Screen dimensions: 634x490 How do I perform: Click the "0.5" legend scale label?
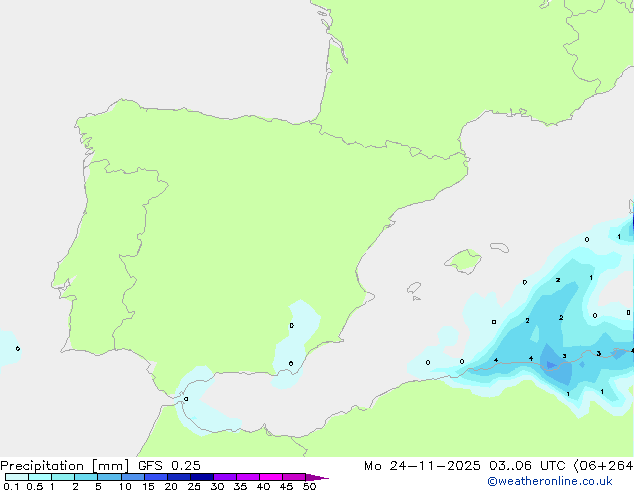(x=34, y=486)
